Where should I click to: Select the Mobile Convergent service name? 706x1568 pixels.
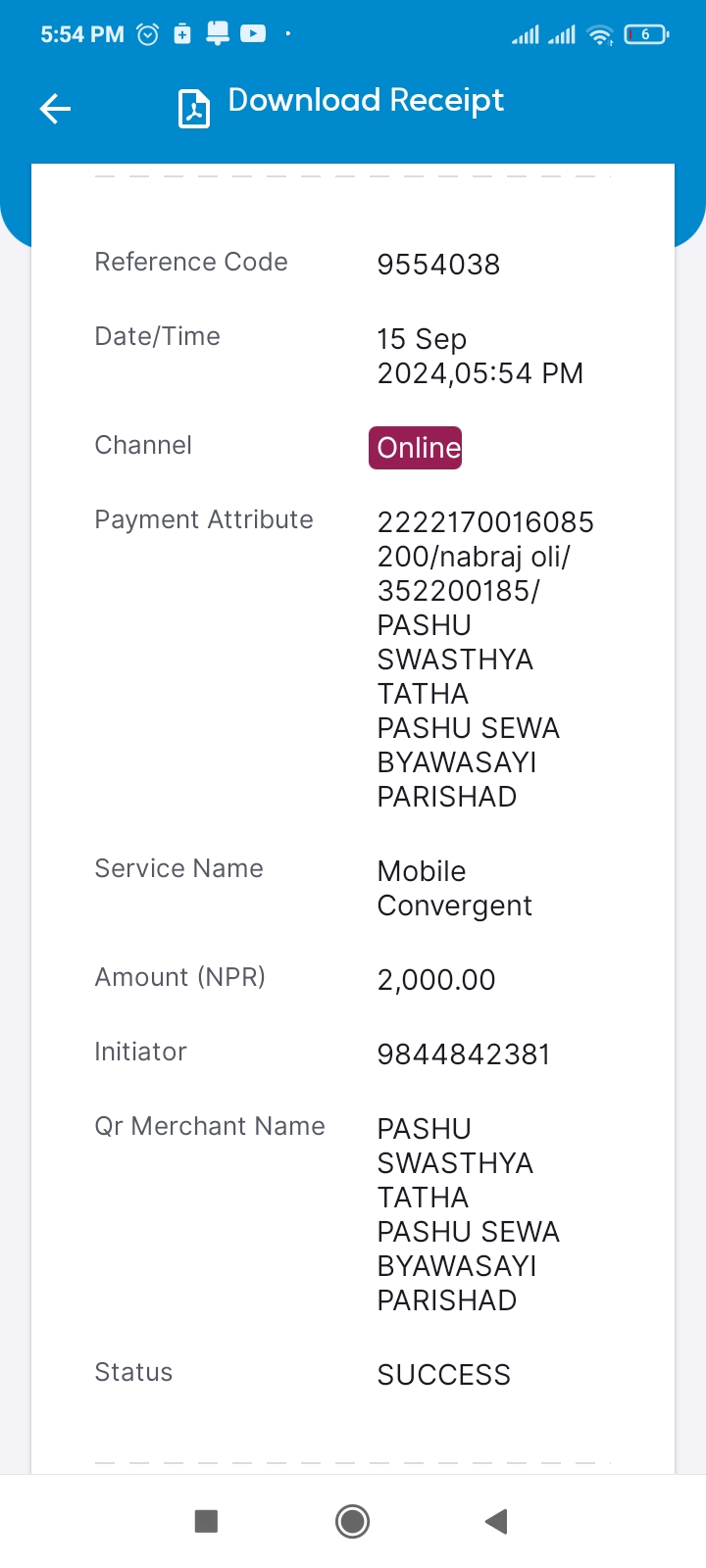click(455, 888)
